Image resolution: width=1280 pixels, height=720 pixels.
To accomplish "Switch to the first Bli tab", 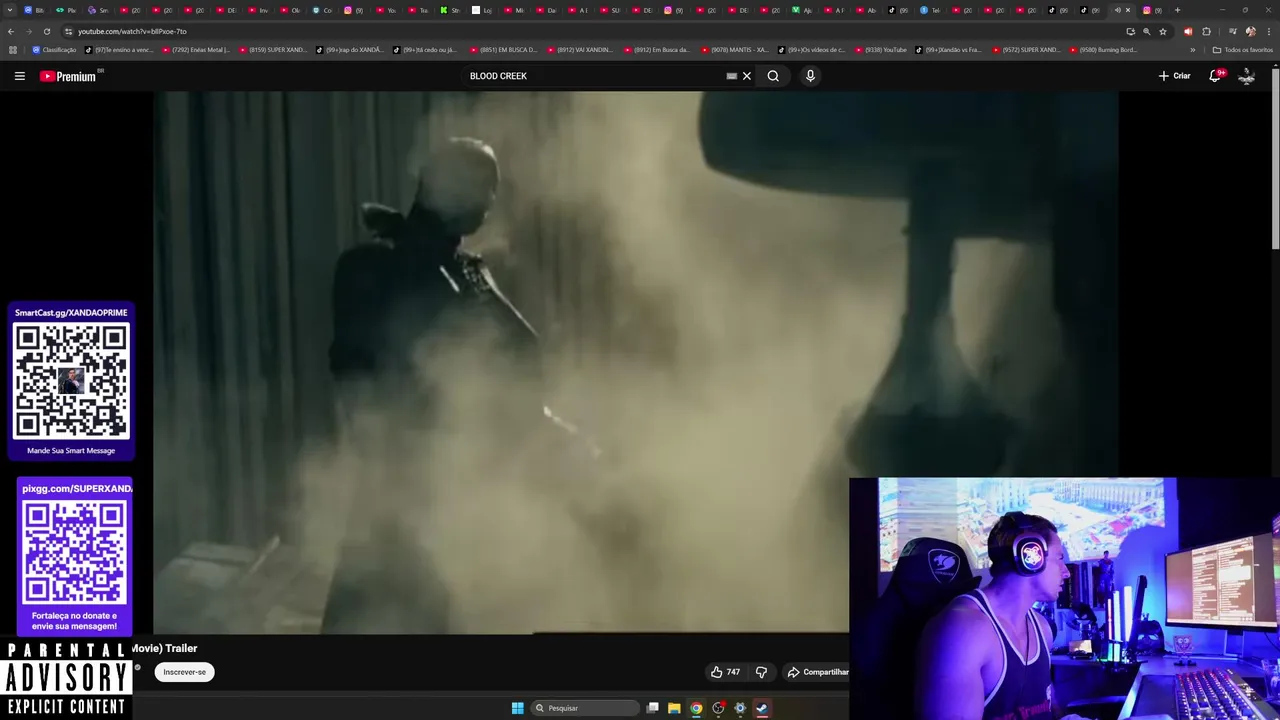I will [34, 10].
